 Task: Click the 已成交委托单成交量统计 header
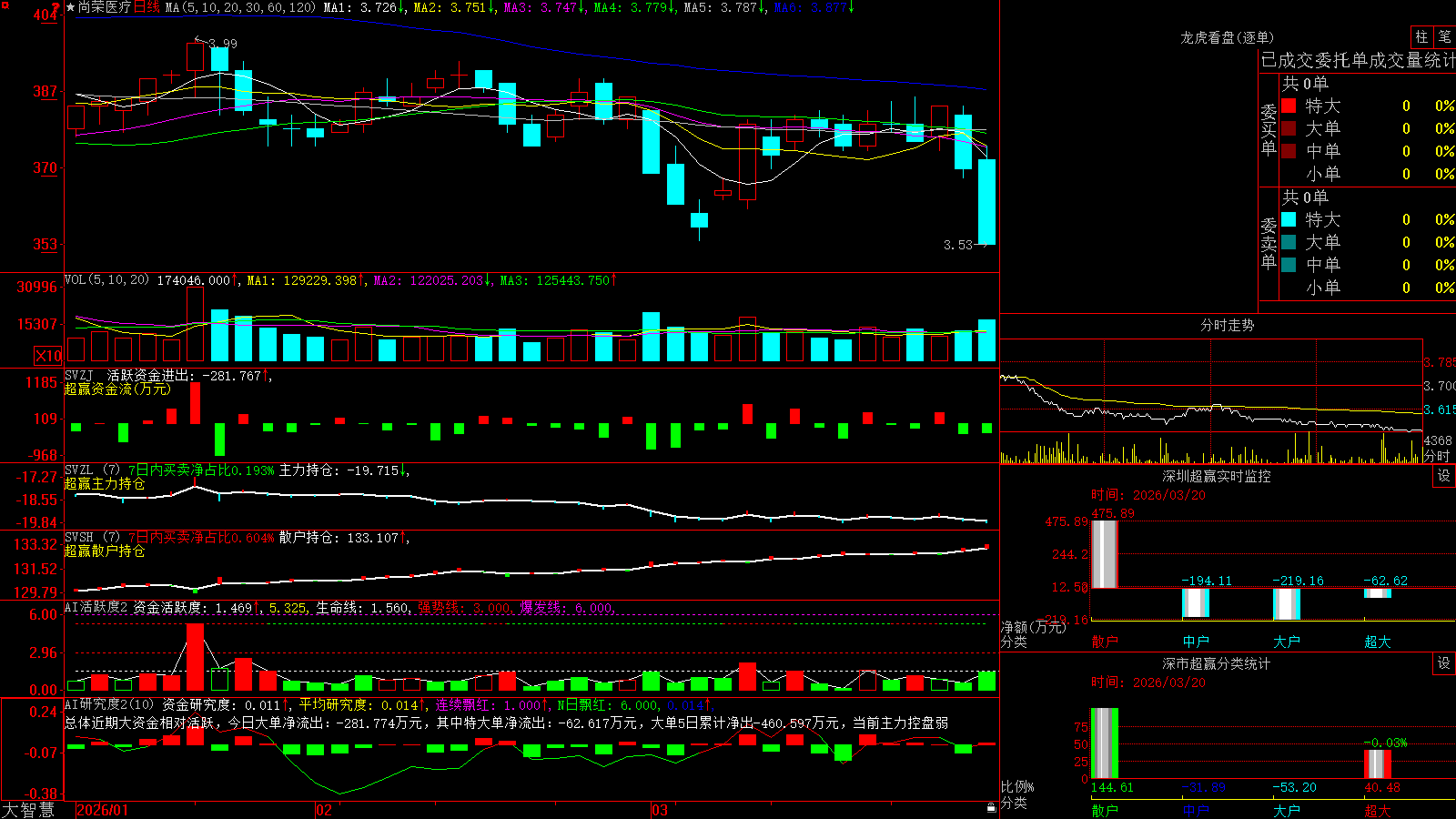click(1358, 60)
